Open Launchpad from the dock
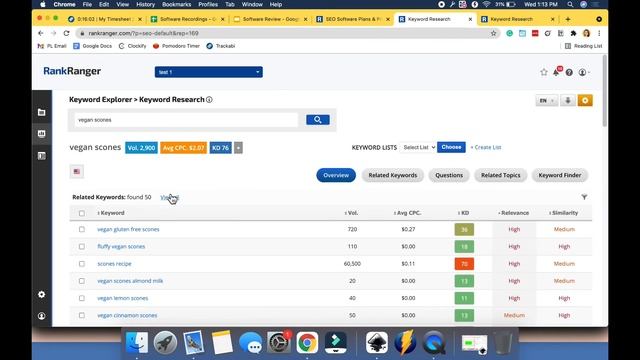The image size is (640, 360). (165, 342)
